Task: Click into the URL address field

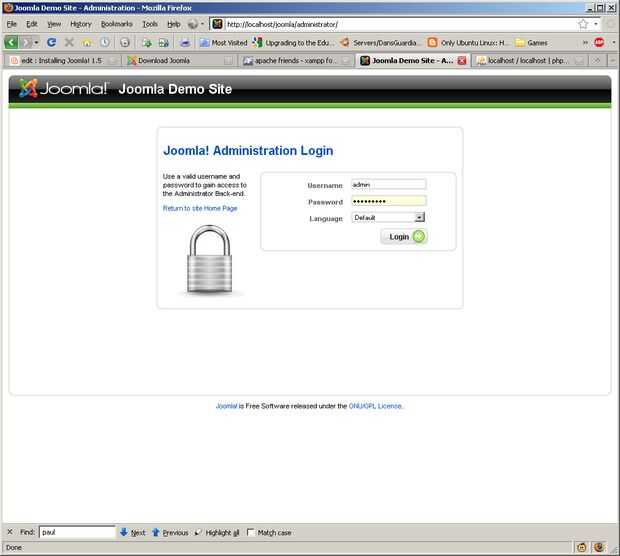Action: coord(399,24)
